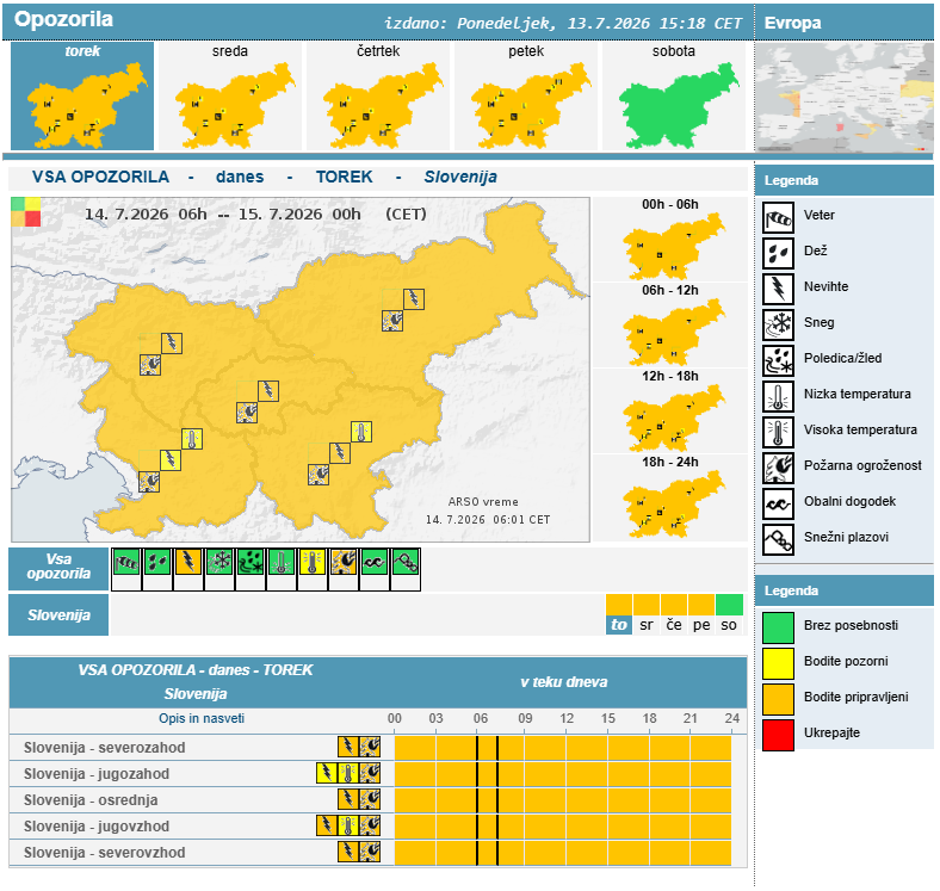Click the fire danger icon in Vsa opozorila row

point(344,562)
